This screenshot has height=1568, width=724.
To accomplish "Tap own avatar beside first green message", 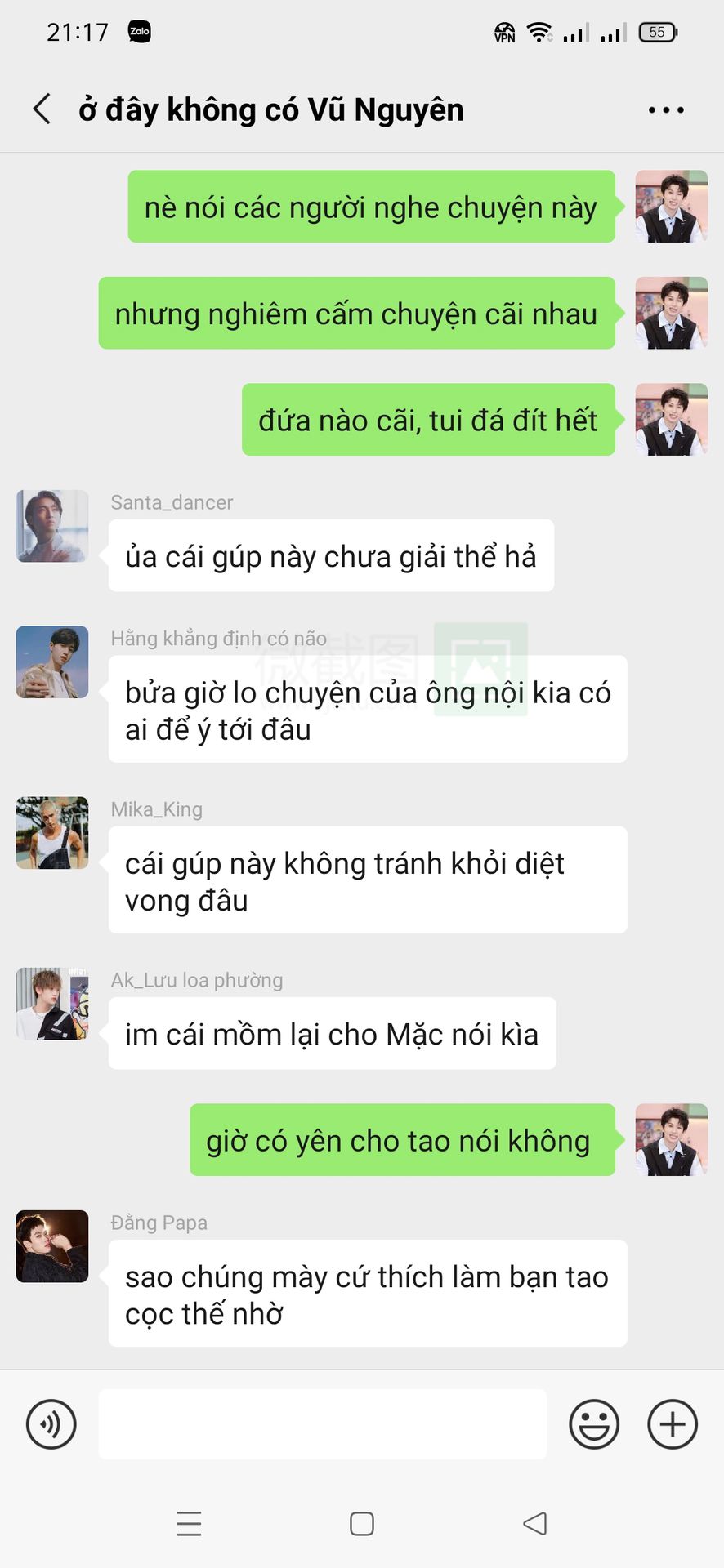I will pos(672,207).
